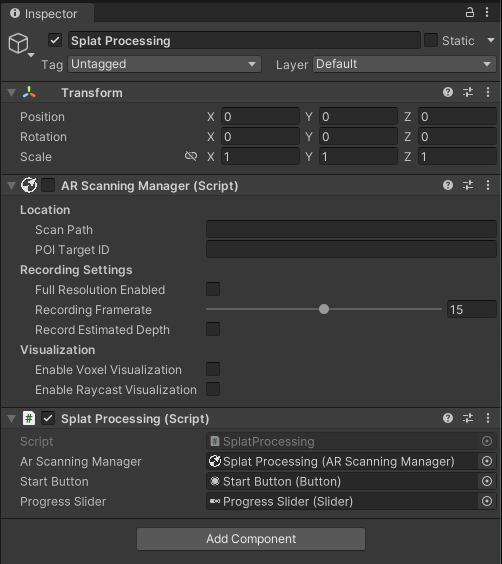
Task: Open the Inspector tab's three-dot menu
Action: coord(487,13)
